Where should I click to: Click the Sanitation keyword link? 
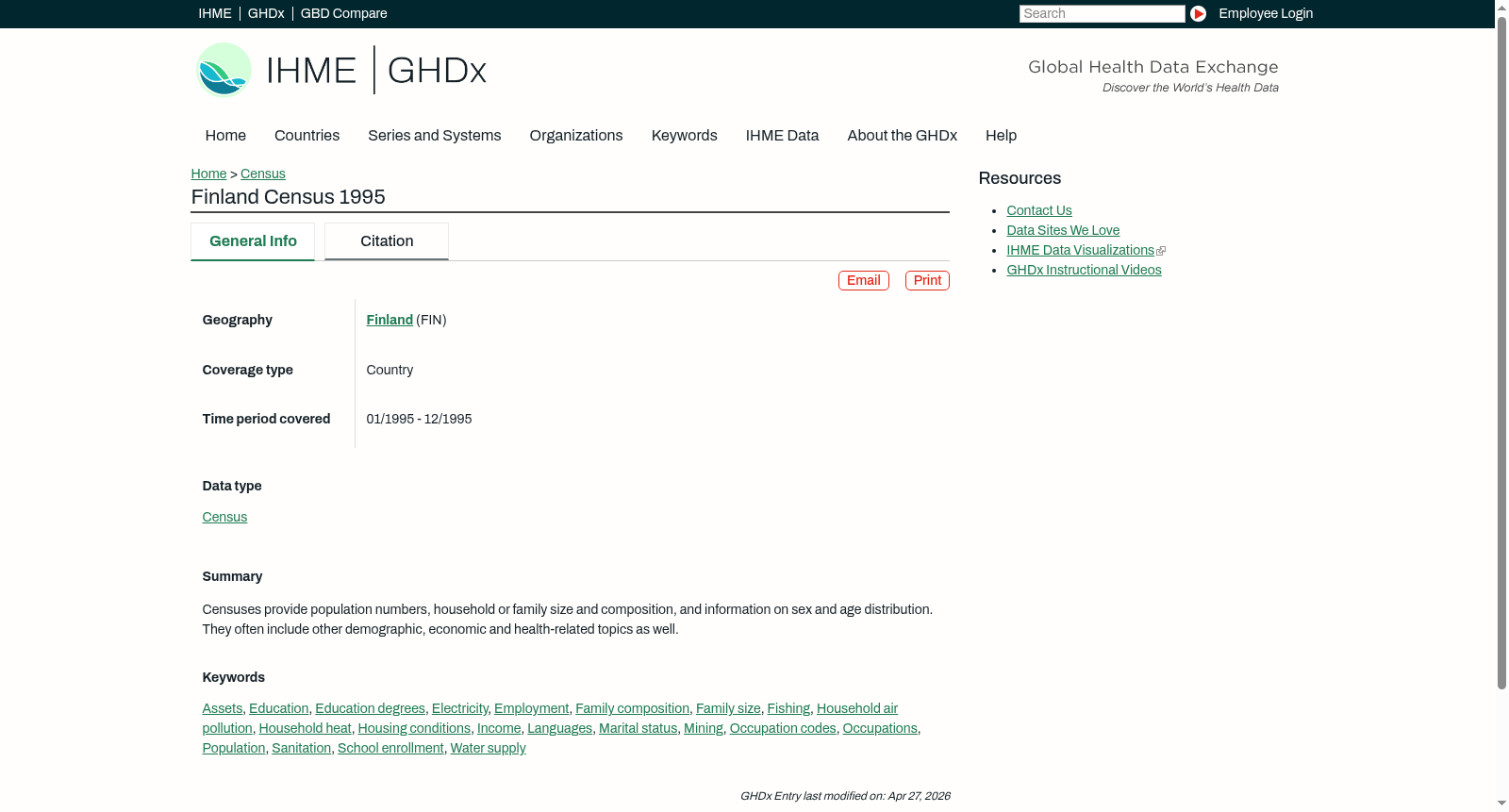pyautogui.click(x=302, y=749)
